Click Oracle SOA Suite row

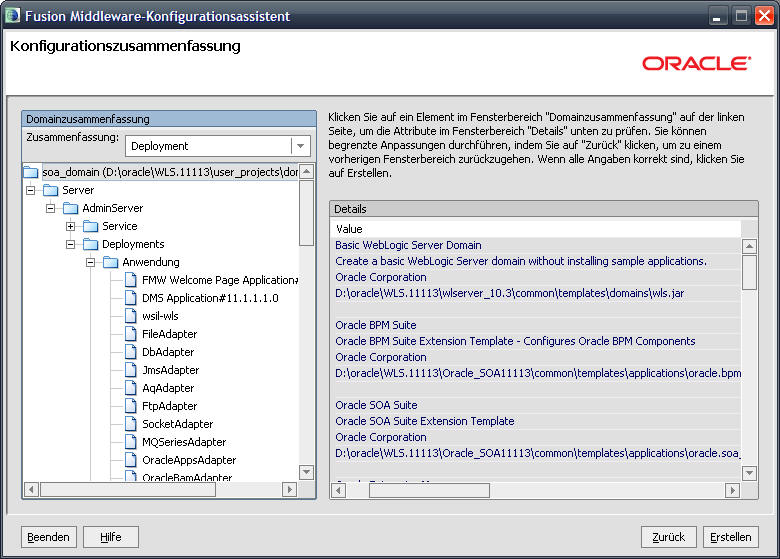coord(536,405)
